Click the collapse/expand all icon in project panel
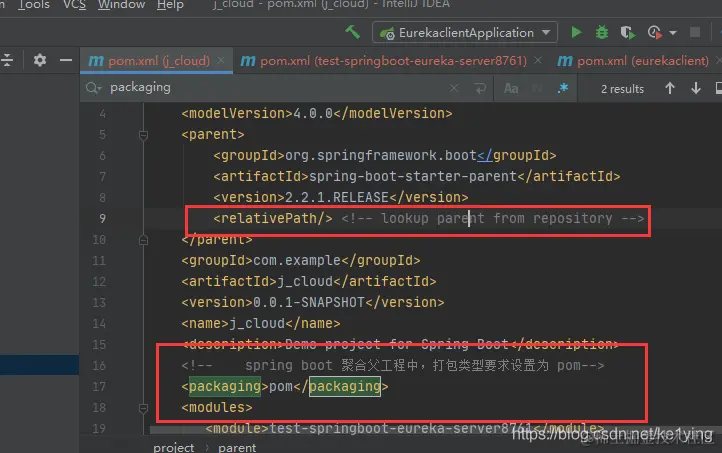Image resolution: width=722 pixels, height=453 pixels. pyautogui.click(x=6, y=60)
